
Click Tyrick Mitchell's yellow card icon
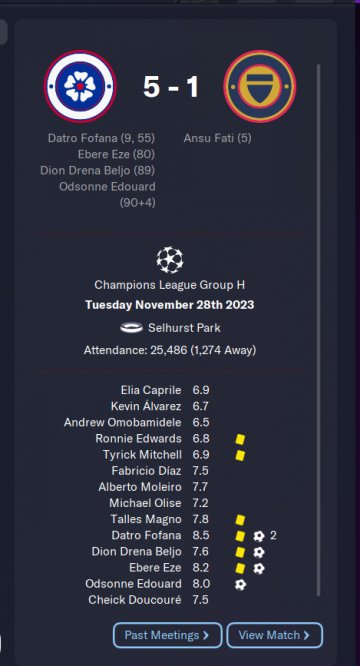[x=240, y=455]
